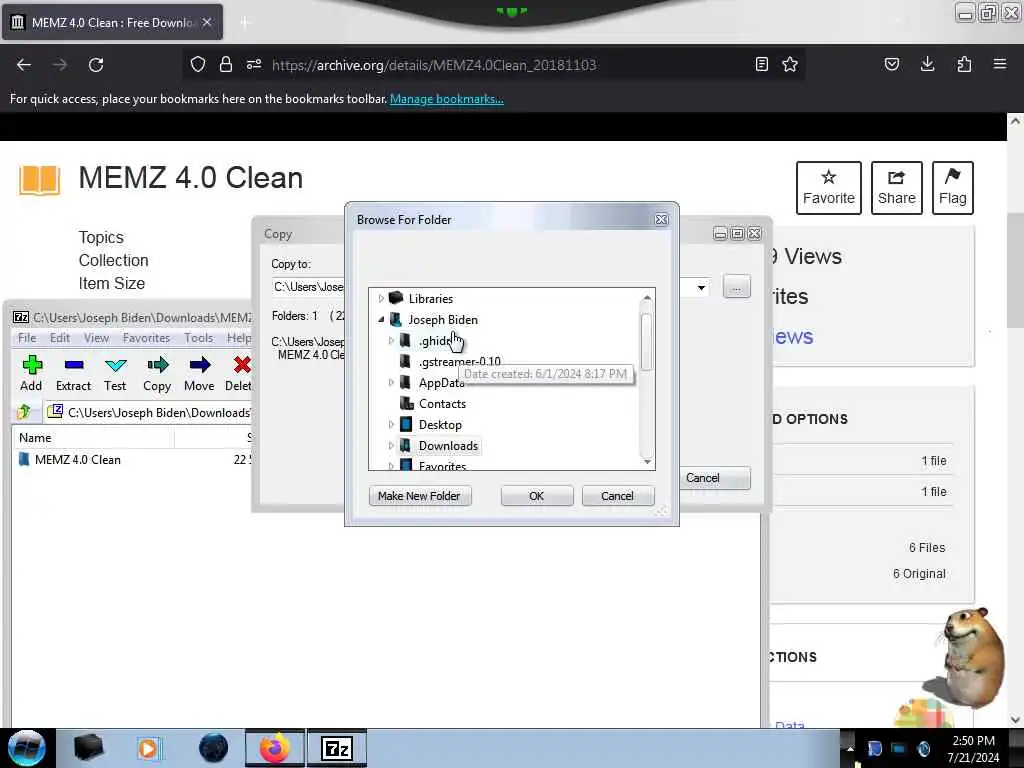This screenshot has height=768, width=1024.
Task: Select MEMZ 4.0 Clean row in 7-Zip
Action: click(131, 459)
